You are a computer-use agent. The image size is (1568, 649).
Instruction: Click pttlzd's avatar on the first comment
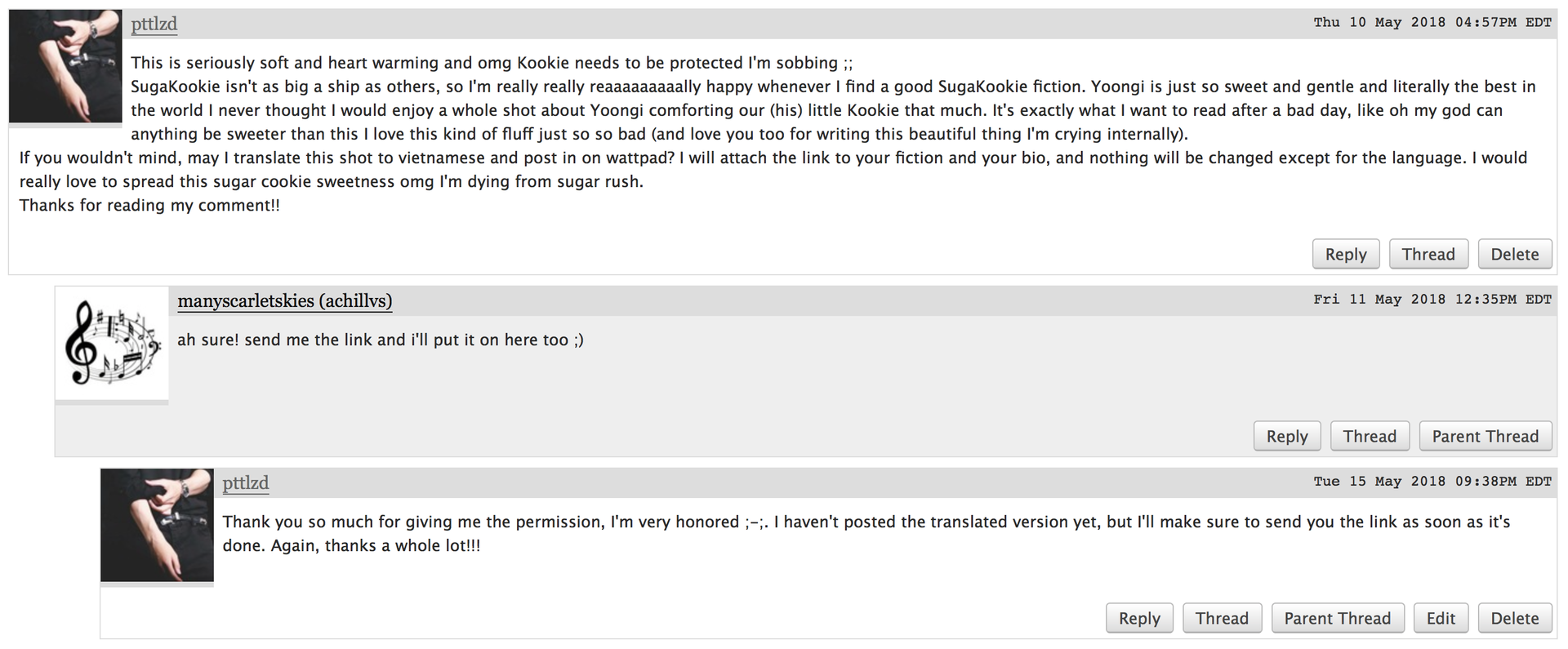[x=65, y=66]
